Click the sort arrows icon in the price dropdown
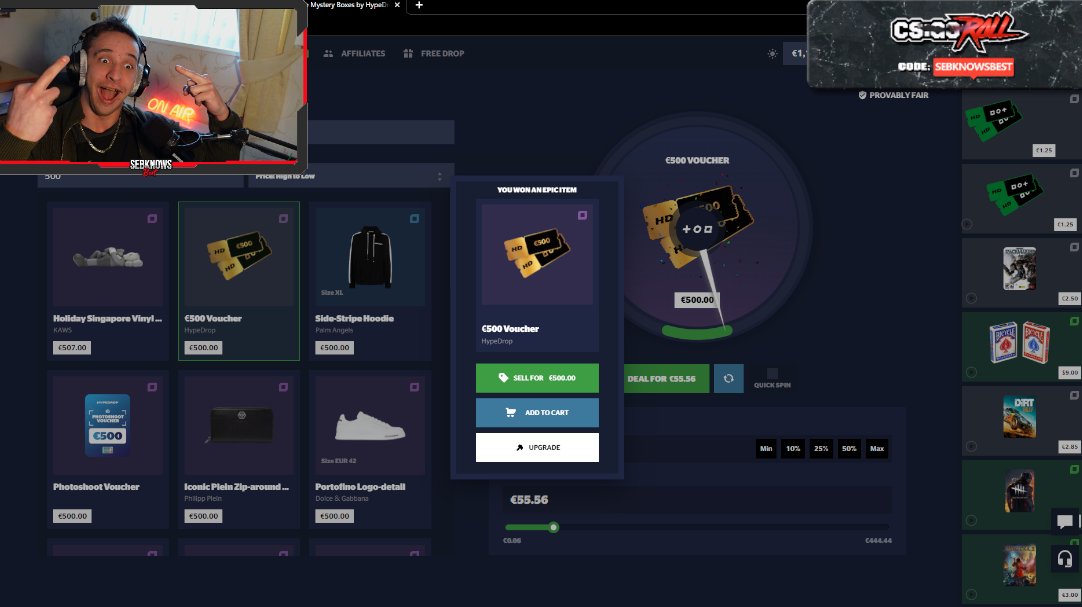The width and height of the screenshot is (1082, 607). tap(440, 177)
